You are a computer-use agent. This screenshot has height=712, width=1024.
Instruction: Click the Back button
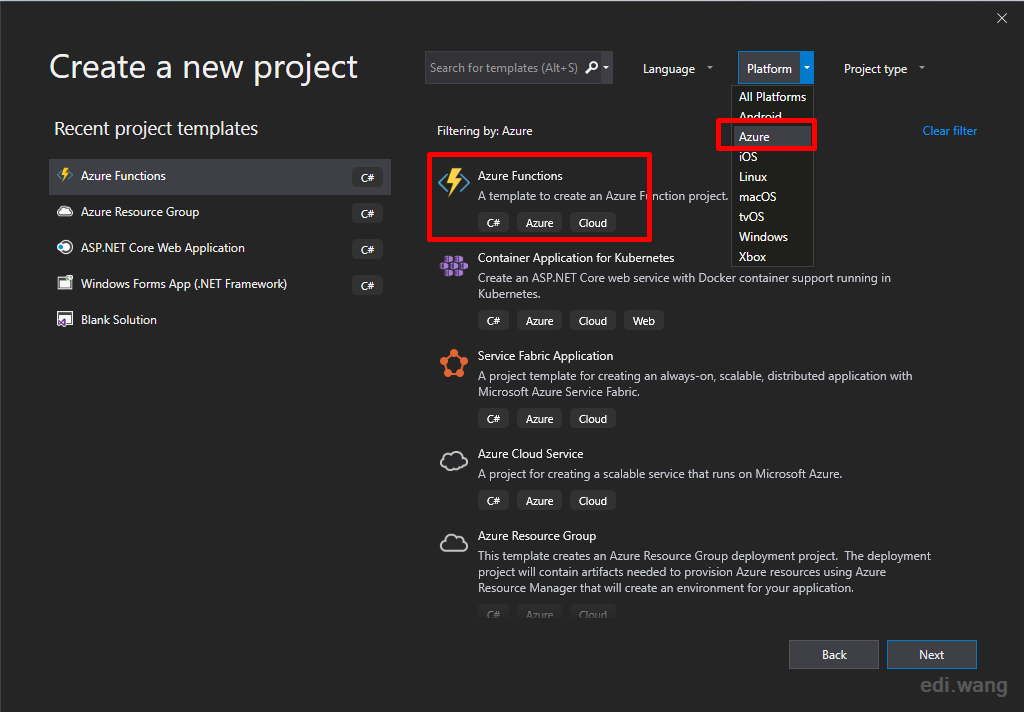pyautogui.click(x=833, y=655)
